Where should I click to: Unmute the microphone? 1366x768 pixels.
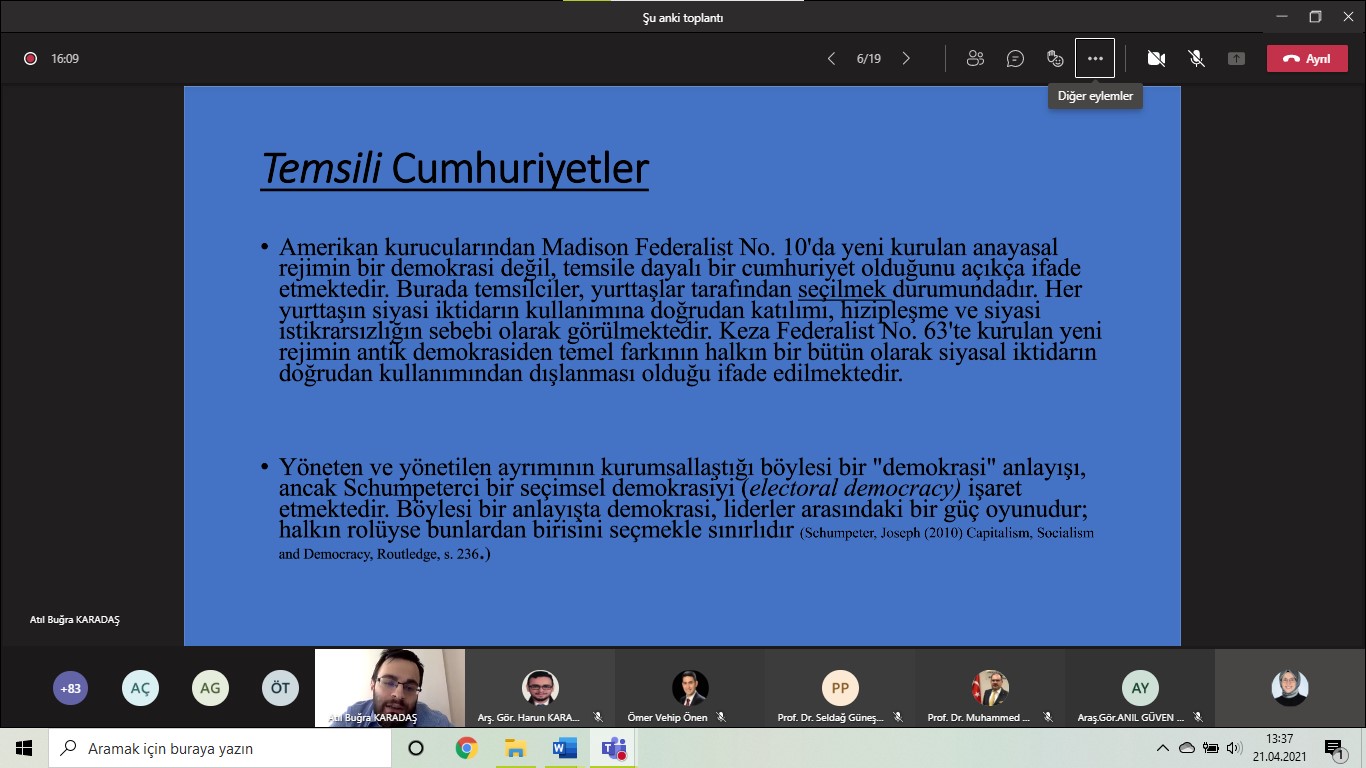(x=1196, y=59)
